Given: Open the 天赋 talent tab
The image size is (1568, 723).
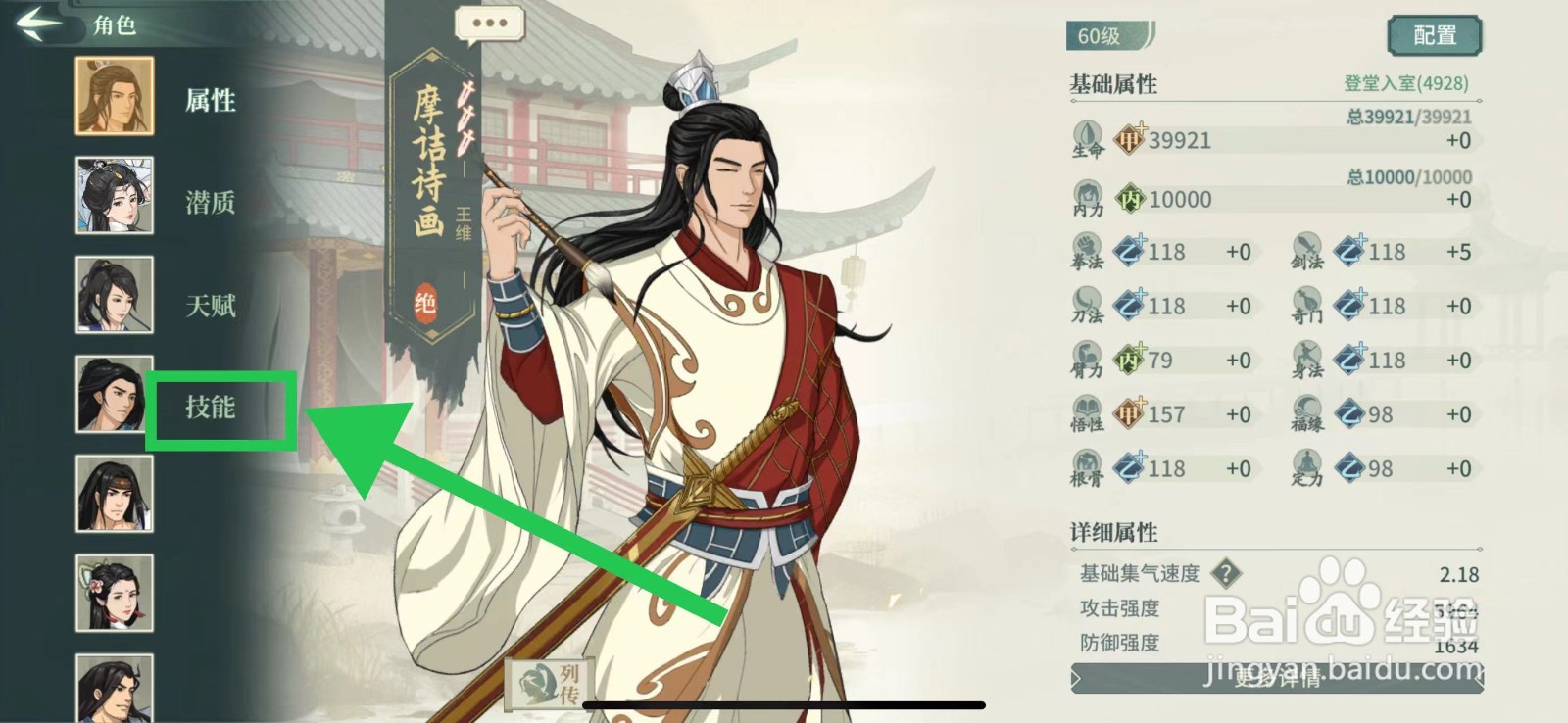Looking at the screenshot, I should pyautogui.click(x=211, y=306).
